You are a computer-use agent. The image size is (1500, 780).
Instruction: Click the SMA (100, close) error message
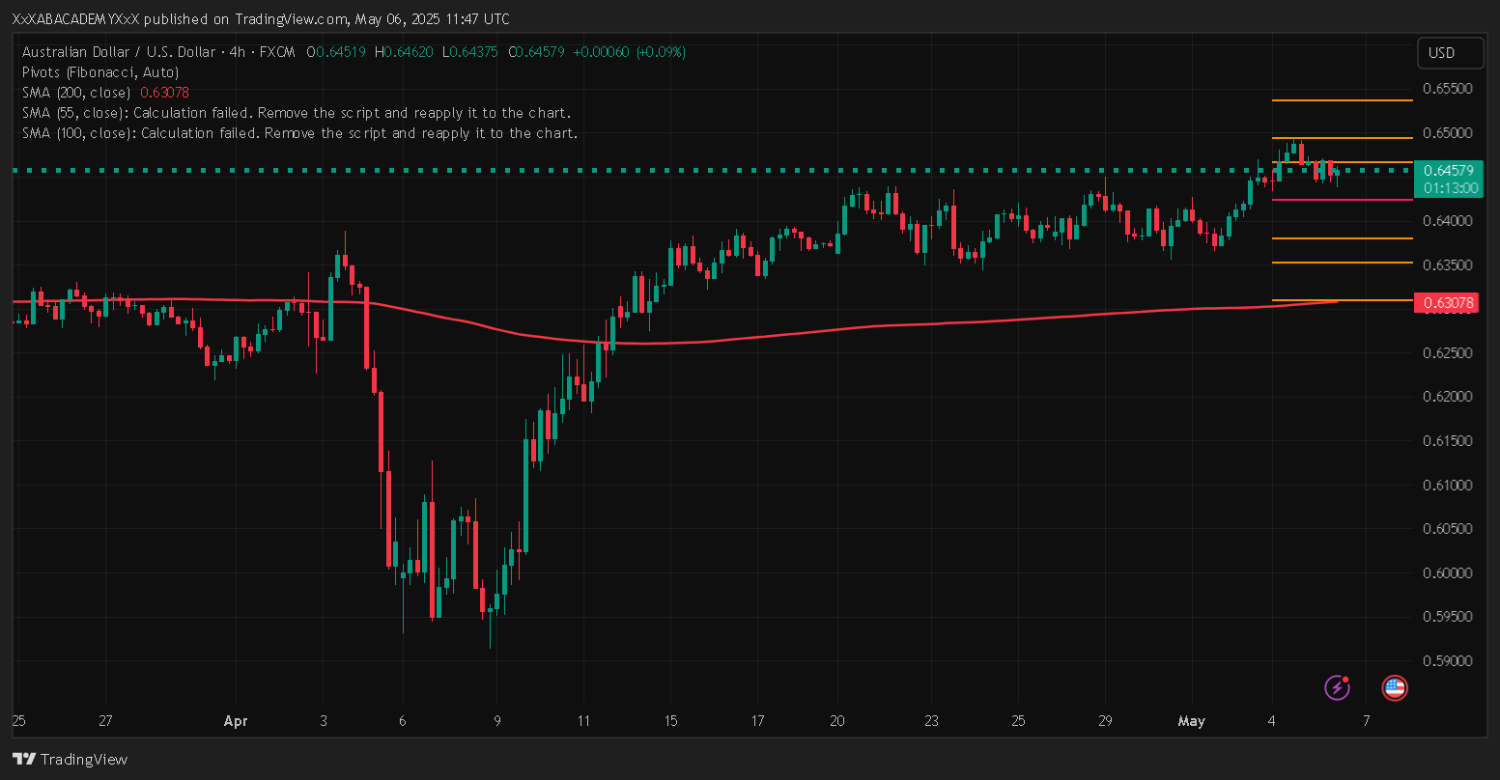(x=299, y=132)
